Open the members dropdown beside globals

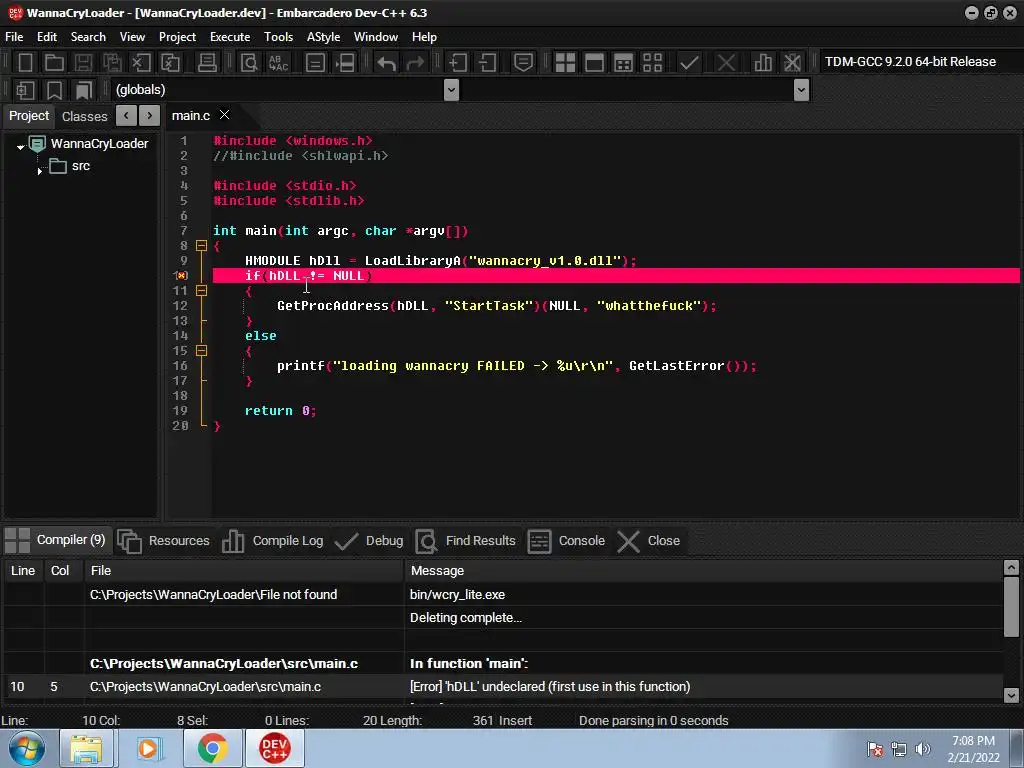[x=801, y=89]
